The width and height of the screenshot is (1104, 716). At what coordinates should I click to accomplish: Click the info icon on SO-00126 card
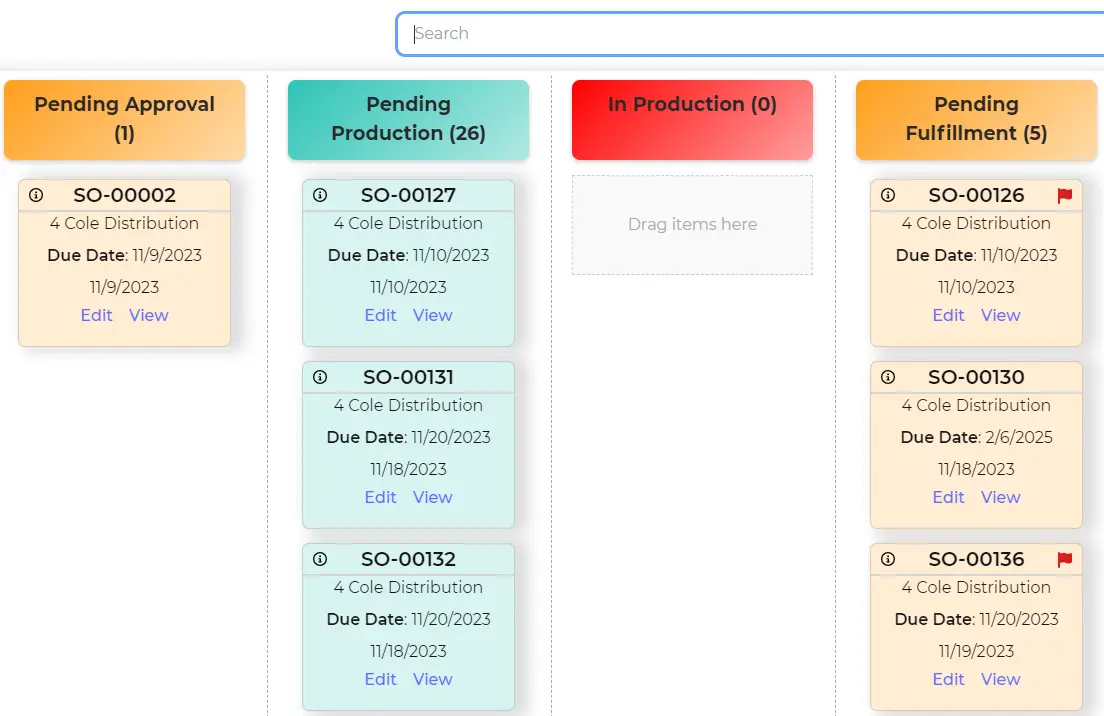click(888, 195)
